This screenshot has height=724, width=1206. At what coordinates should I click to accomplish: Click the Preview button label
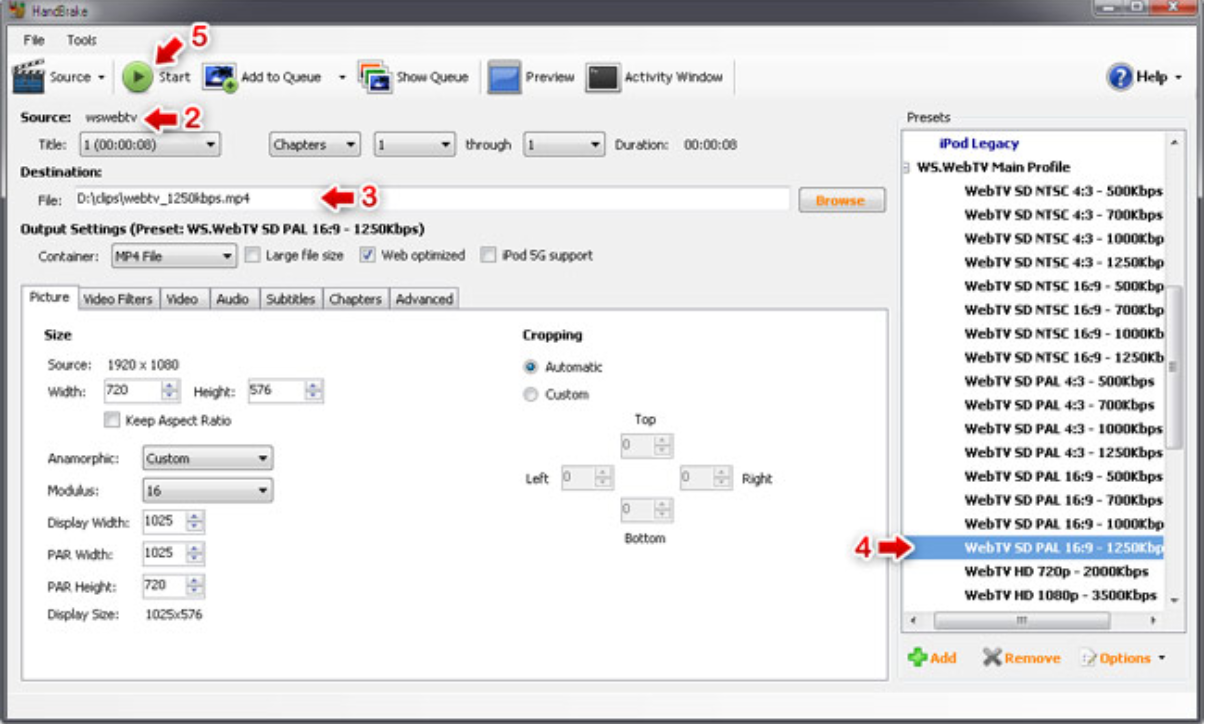click(x=550, y=77)
